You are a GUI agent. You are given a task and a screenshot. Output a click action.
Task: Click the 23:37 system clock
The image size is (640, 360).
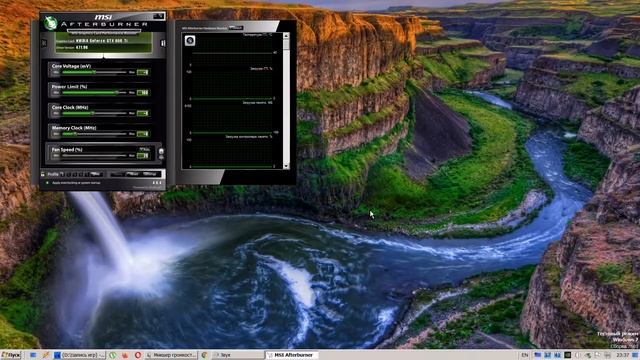coord(622,356)
